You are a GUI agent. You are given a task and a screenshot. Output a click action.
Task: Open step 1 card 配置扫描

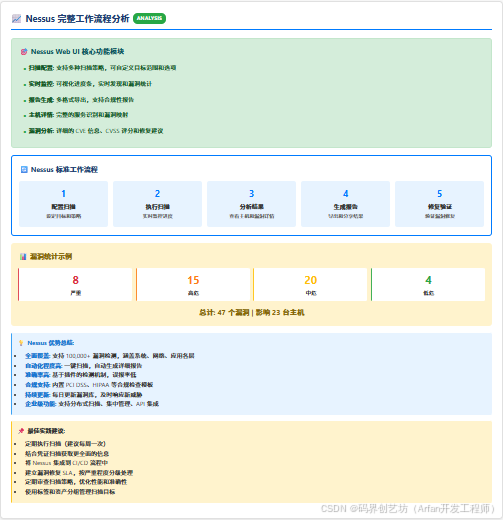[63, 204]
